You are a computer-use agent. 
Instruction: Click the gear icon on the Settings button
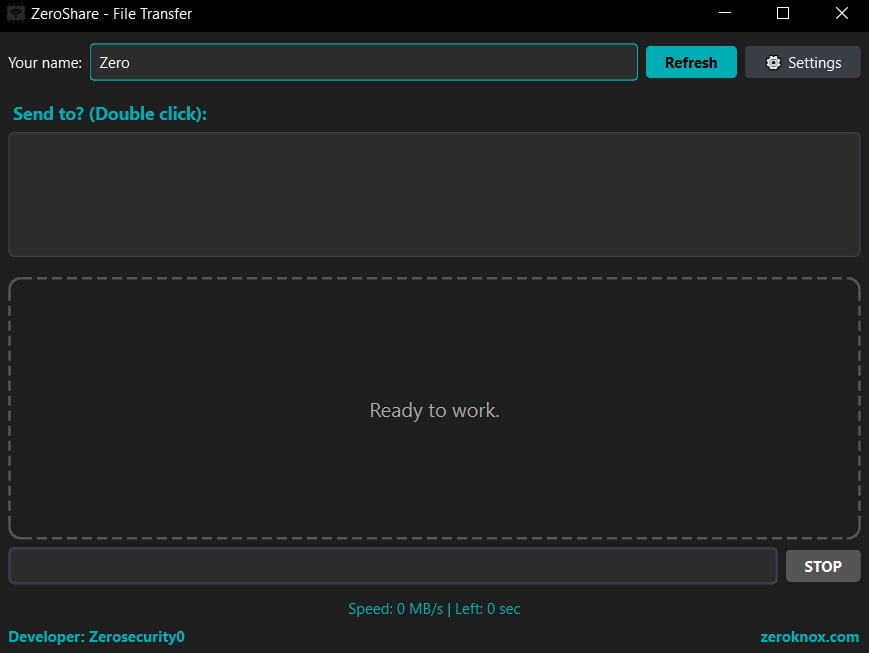773,63
